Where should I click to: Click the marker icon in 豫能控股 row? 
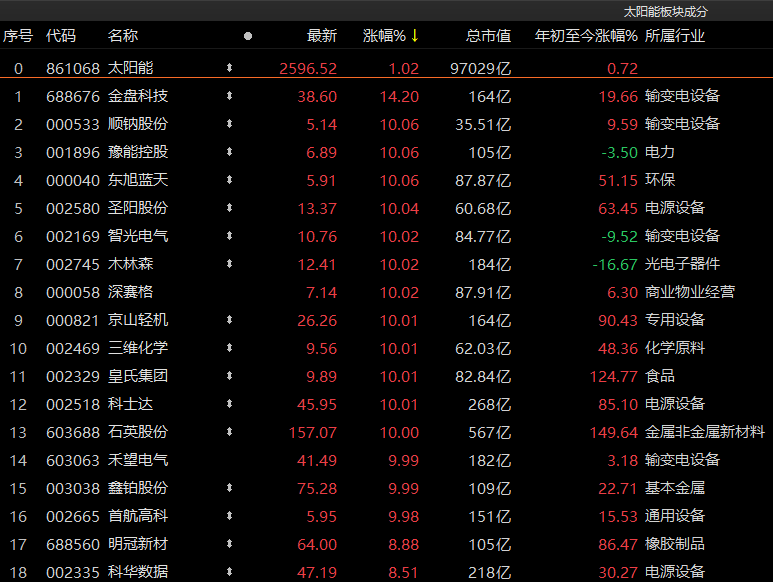(229, 152)
